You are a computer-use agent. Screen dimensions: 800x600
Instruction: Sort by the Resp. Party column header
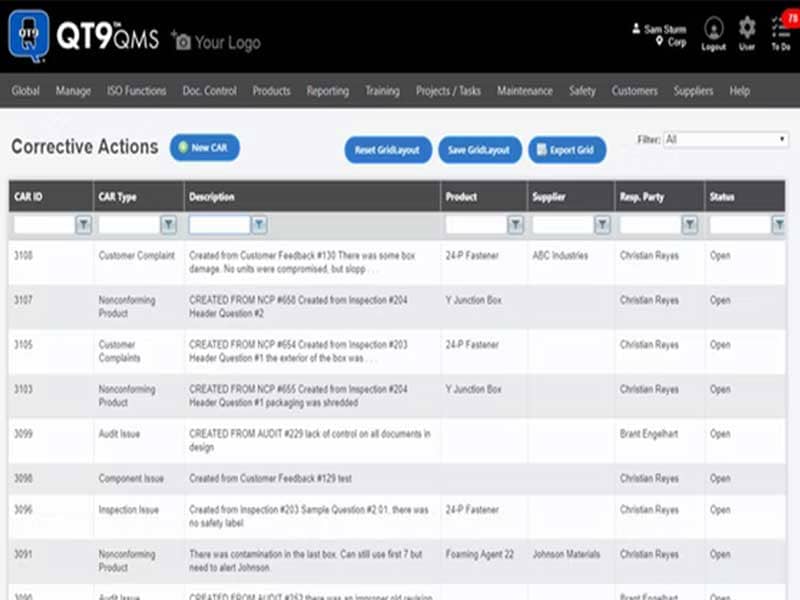[660, 196]
